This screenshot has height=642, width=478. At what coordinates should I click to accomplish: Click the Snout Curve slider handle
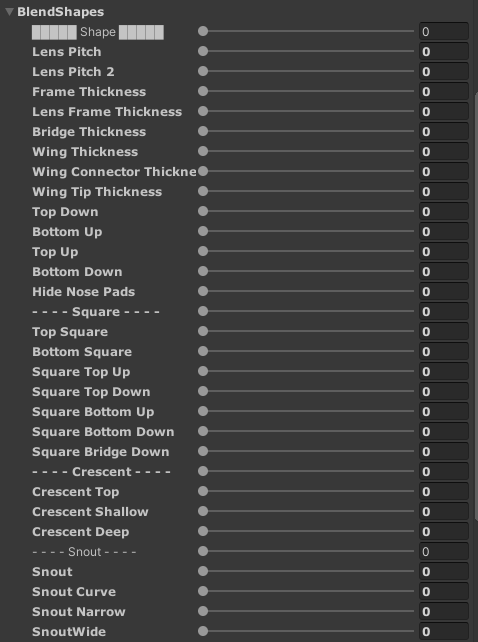pyautogui.click(x=203, y=591)
